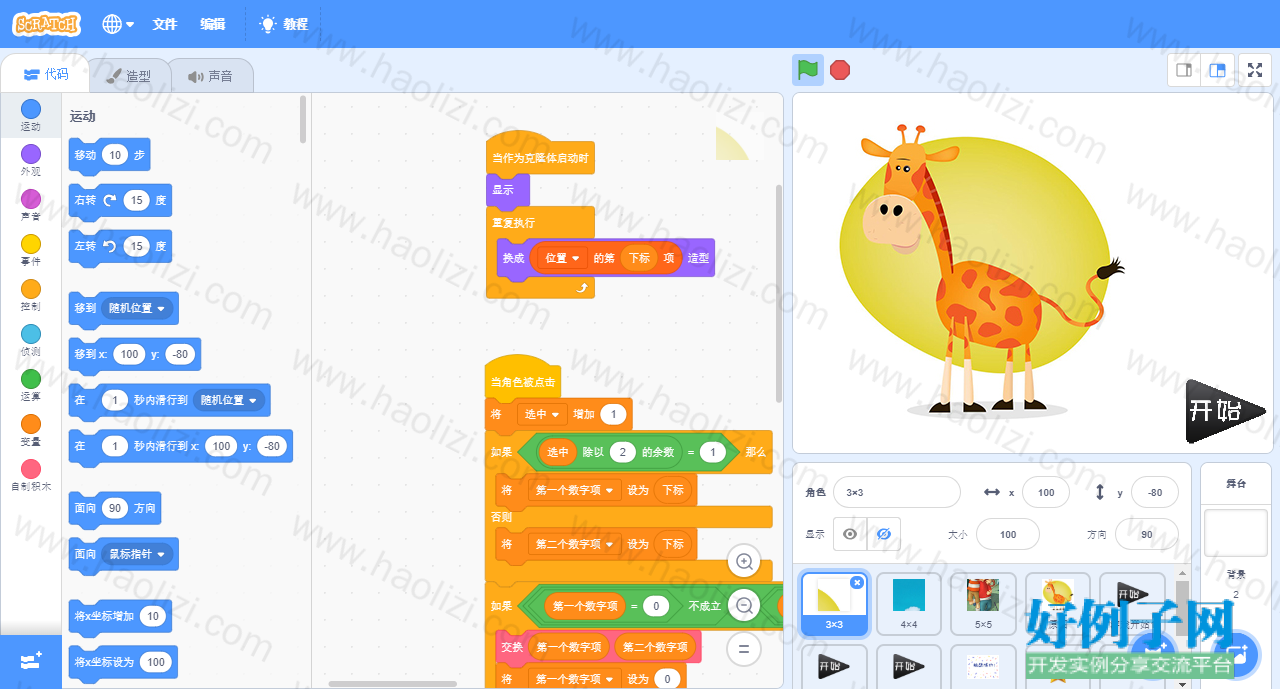Click the green flag to run

pos(808,70)
